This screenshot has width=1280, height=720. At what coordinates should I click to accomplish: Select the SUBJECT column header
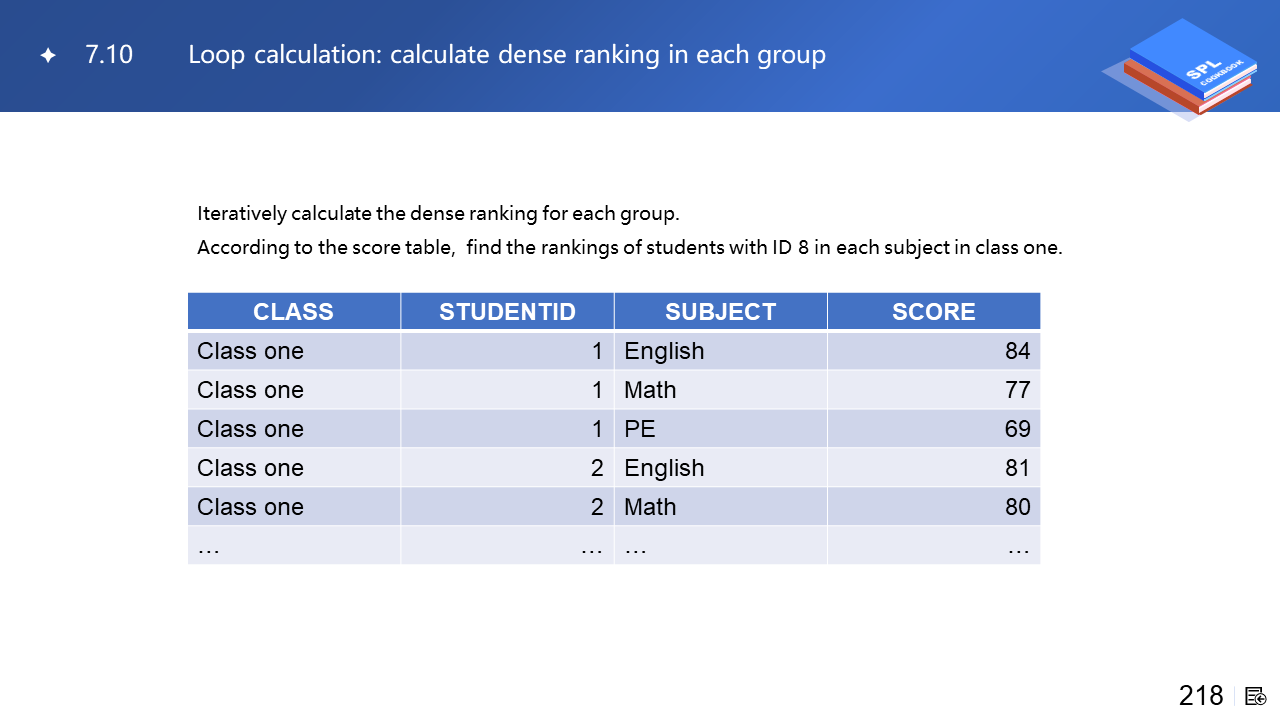click(x=720, y=312)
